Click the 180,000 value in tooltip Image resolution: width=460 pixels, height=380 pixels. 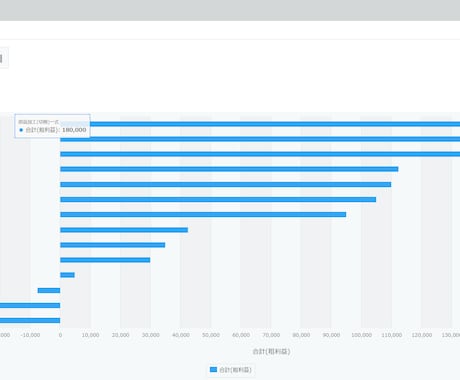point(74,130)
